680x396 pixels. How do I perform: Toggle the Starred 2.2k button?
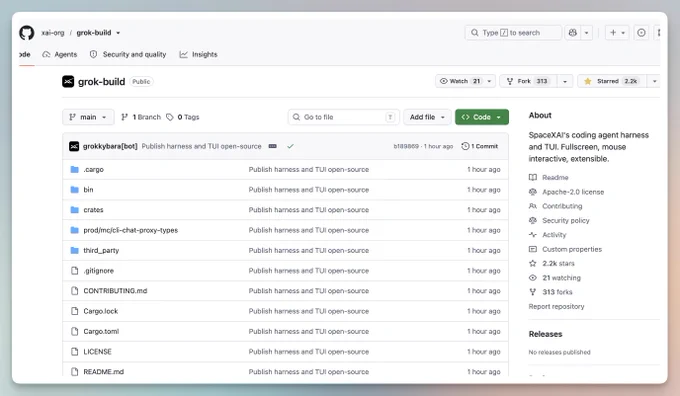611,81
